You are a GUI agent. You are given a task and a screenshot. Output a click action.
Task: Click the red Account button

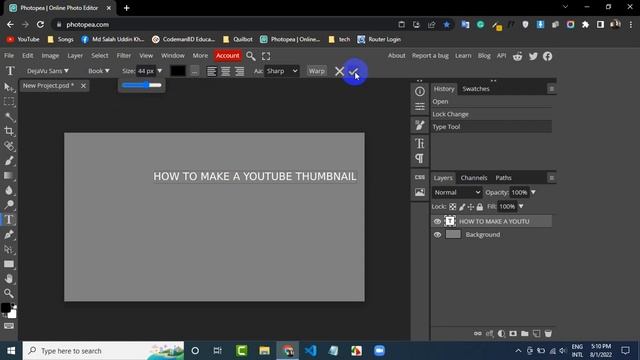click(x=228, y=56)
